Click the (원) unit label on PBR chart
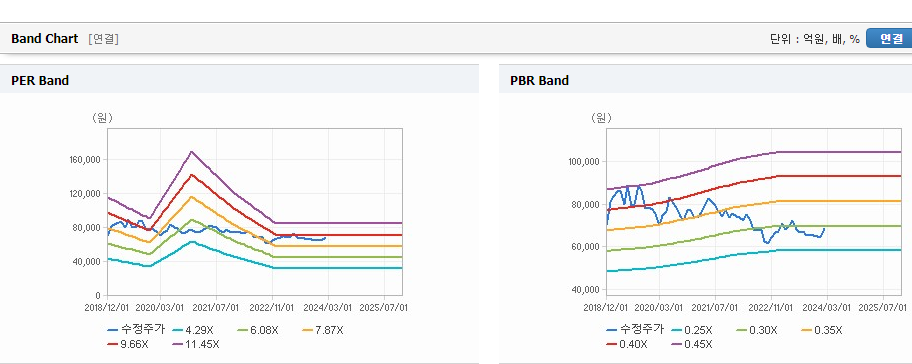This screenshot has height=364, width=912. 601,117
